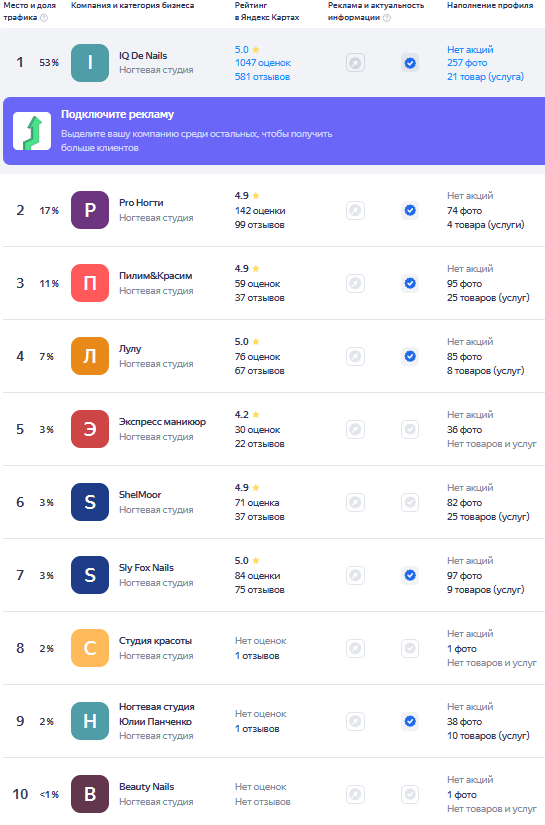Screen dimensions: 545x825
Task: Click the orange Лулу avatar icon
Action: tap(90, 356)
